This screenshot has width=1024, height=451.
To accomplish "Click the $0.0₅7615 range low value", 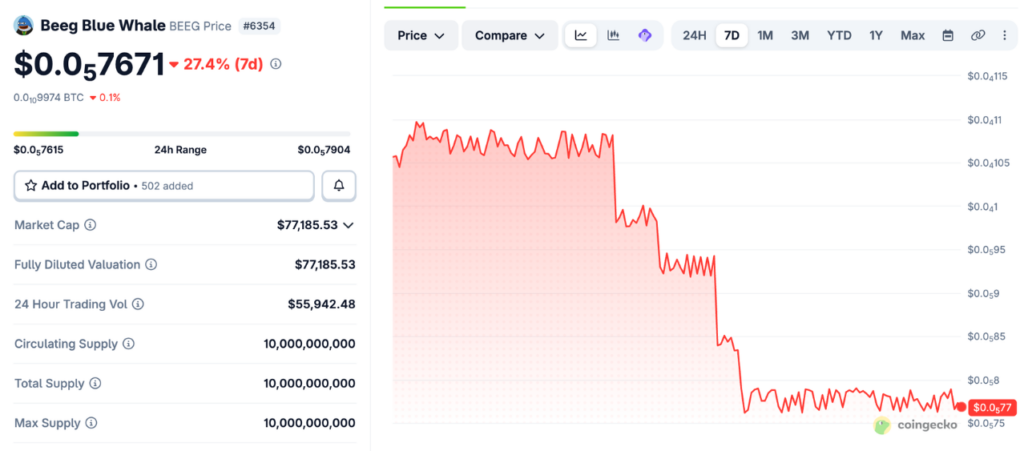I will pos(39,149).
